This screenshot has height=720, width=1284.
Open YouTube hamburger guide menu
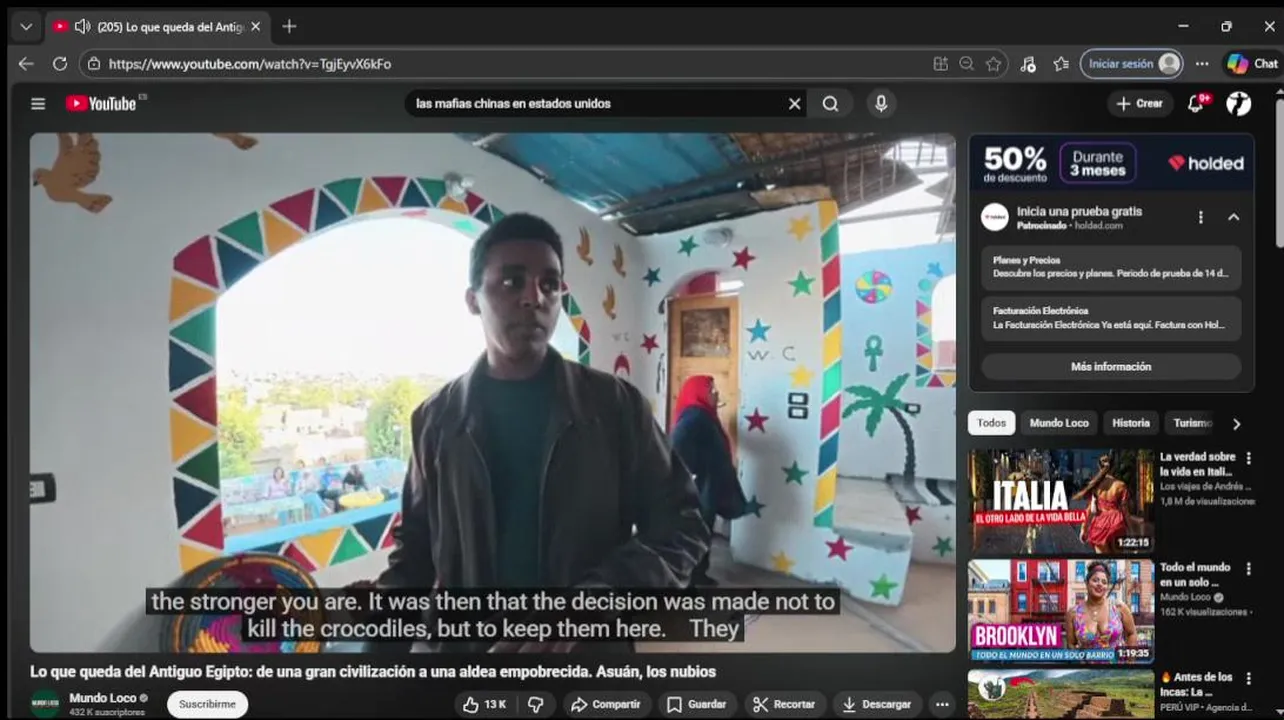(x=38, y=104)
